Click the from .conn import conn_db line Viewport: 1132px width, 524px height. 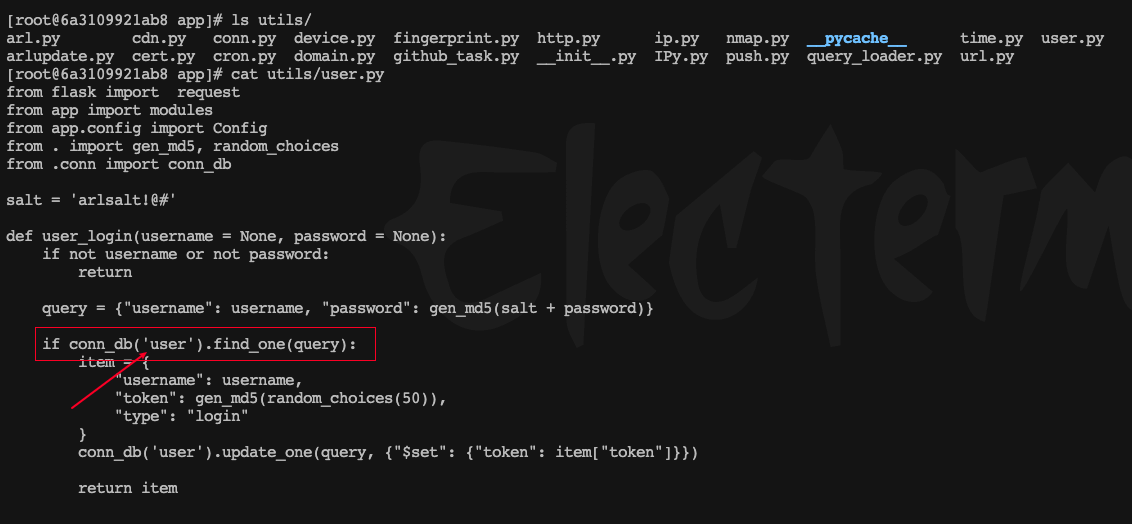[118, 165]
